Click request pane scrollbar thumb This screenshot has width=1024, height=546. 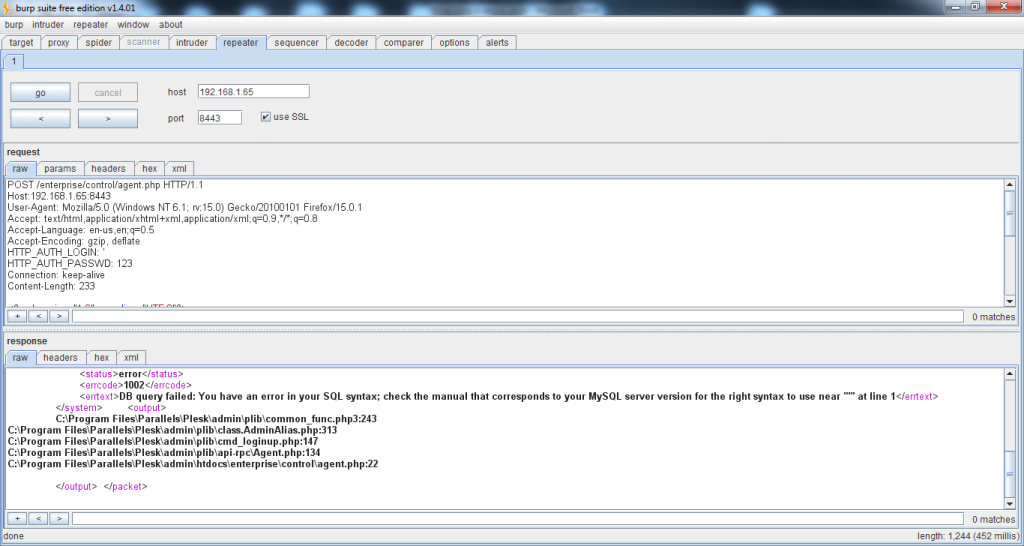[x=1010, y=212]
